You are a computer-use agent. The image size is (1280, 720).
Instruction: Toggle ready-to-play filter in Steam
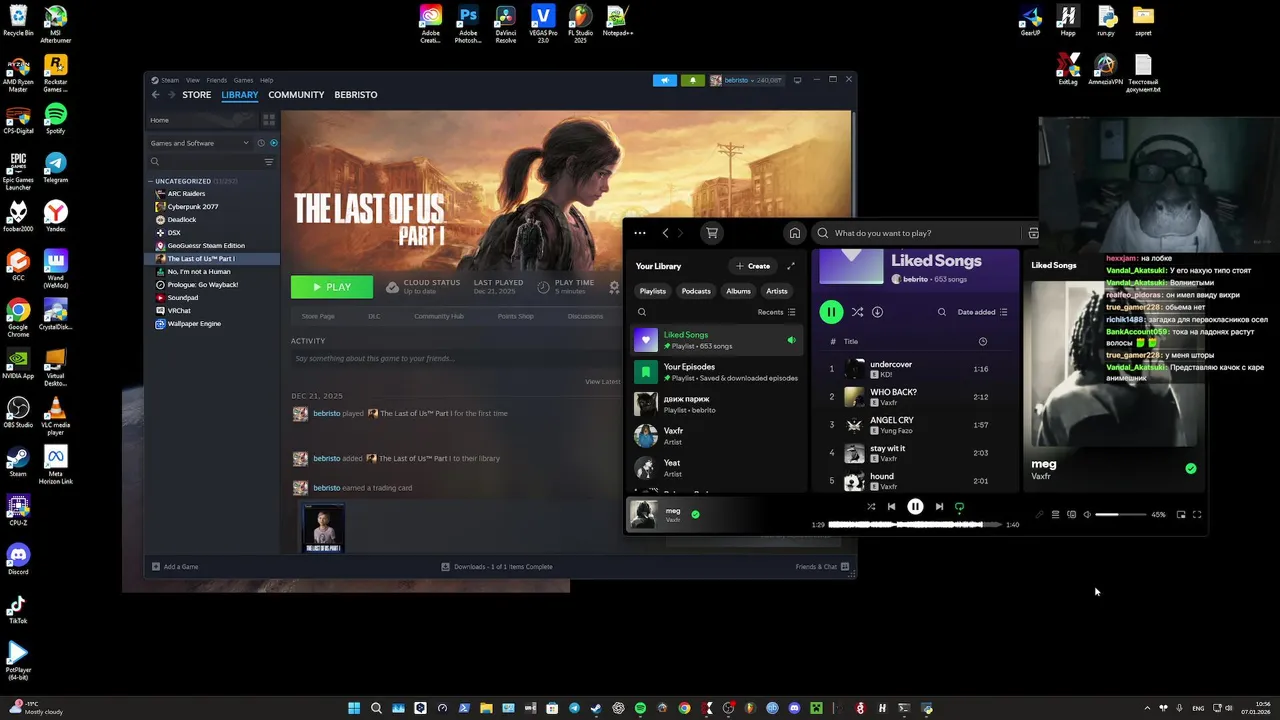(274, 143)
